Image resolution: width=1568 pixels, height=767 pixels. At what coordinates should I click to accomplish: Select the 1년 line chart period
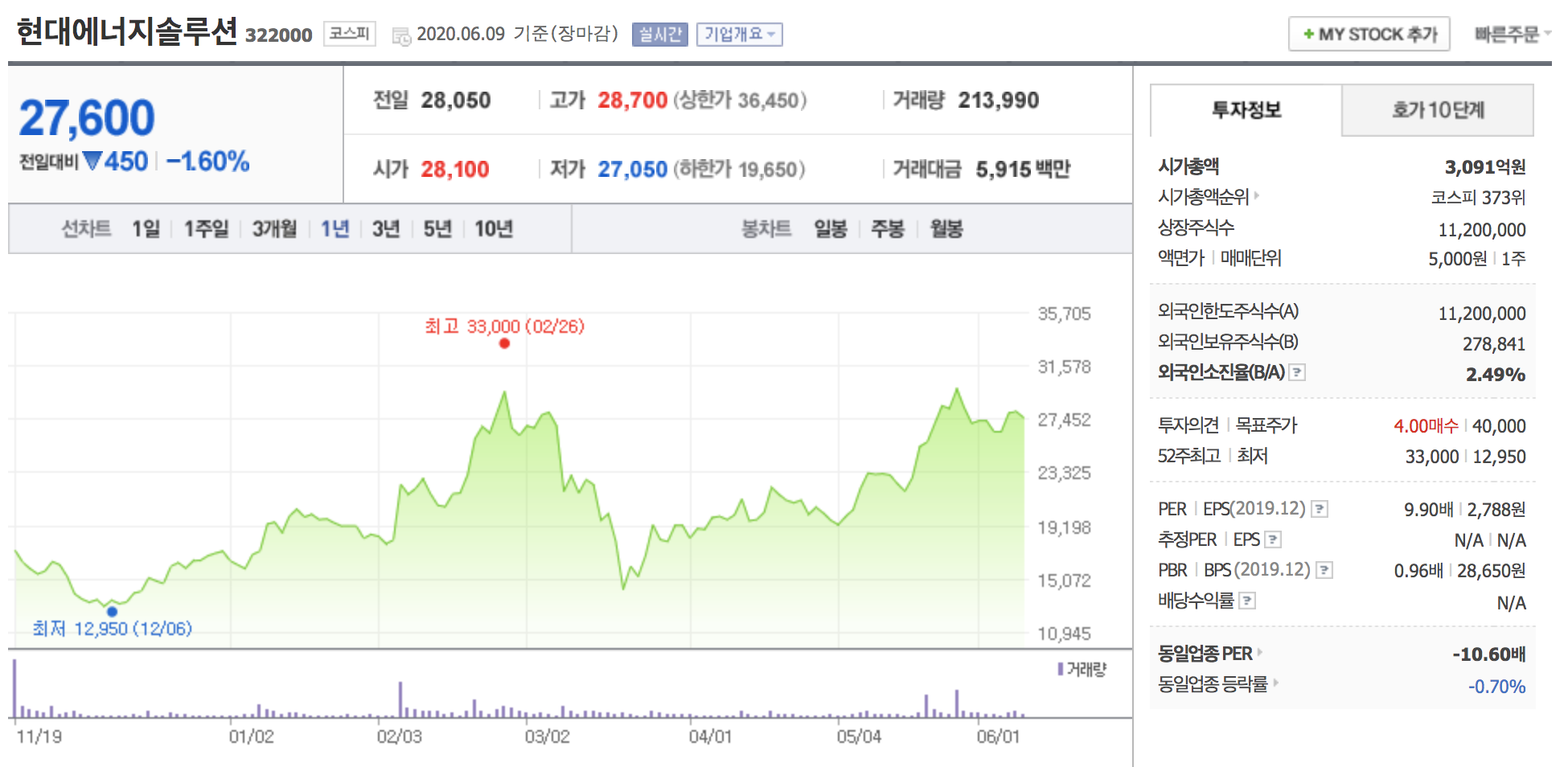(335, 229)
